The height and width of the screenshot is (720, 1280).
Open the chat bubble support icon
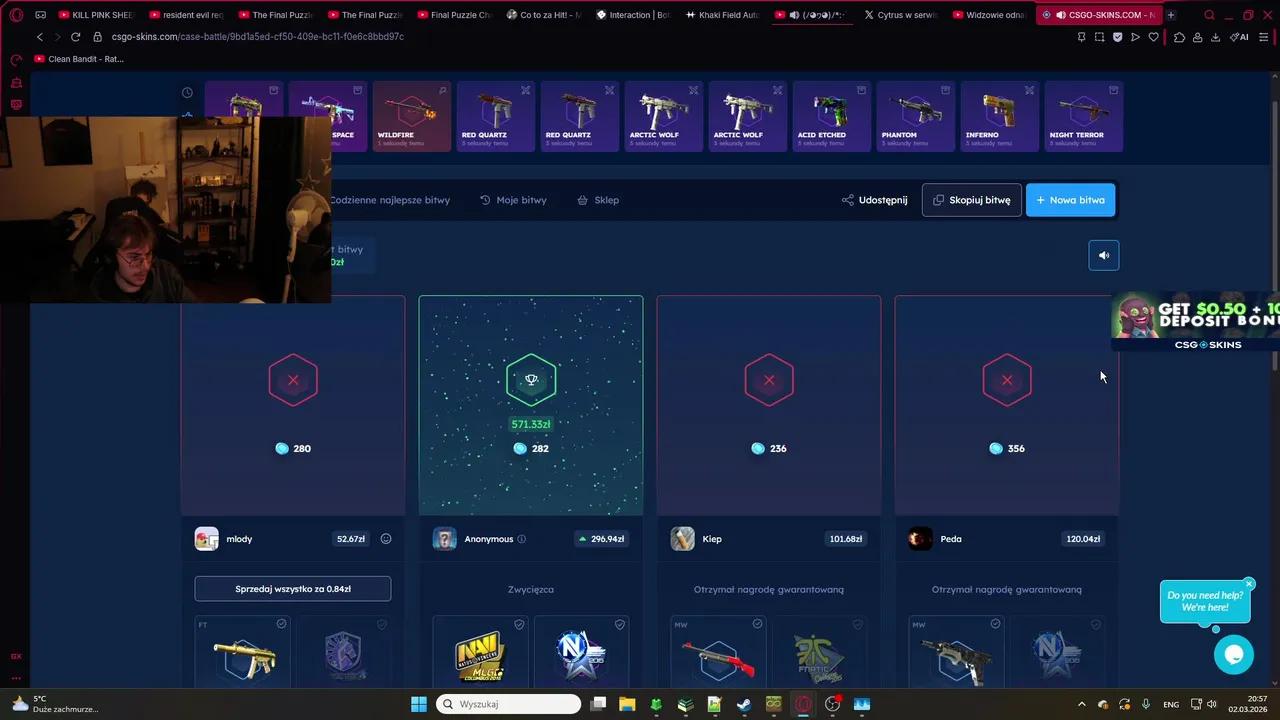pos(1234,654)
